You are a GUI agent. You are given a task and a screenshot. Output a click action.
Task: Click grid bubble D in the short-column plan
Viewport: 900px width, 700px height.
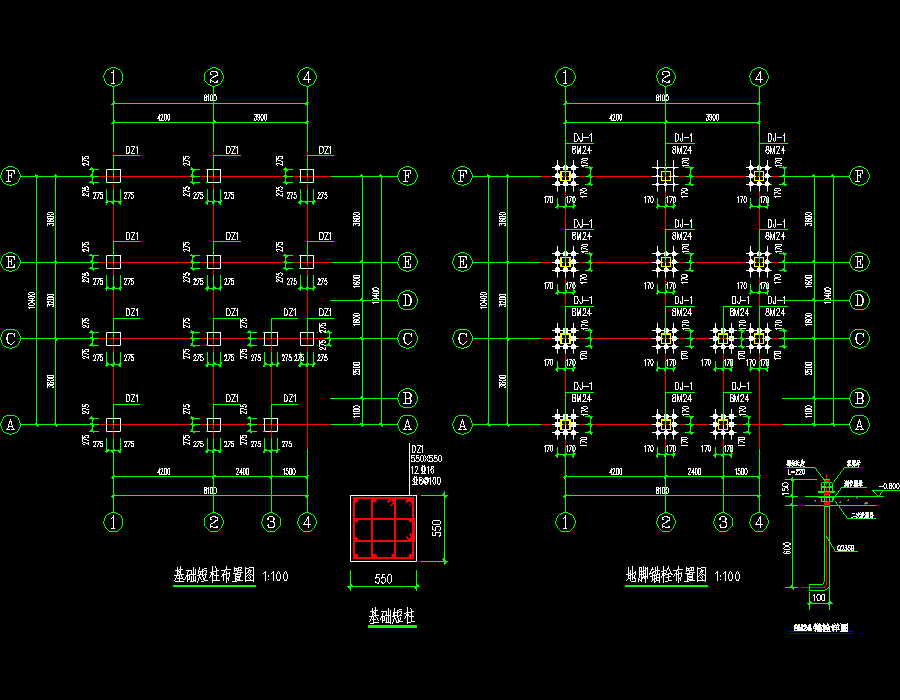coord(408,300)
